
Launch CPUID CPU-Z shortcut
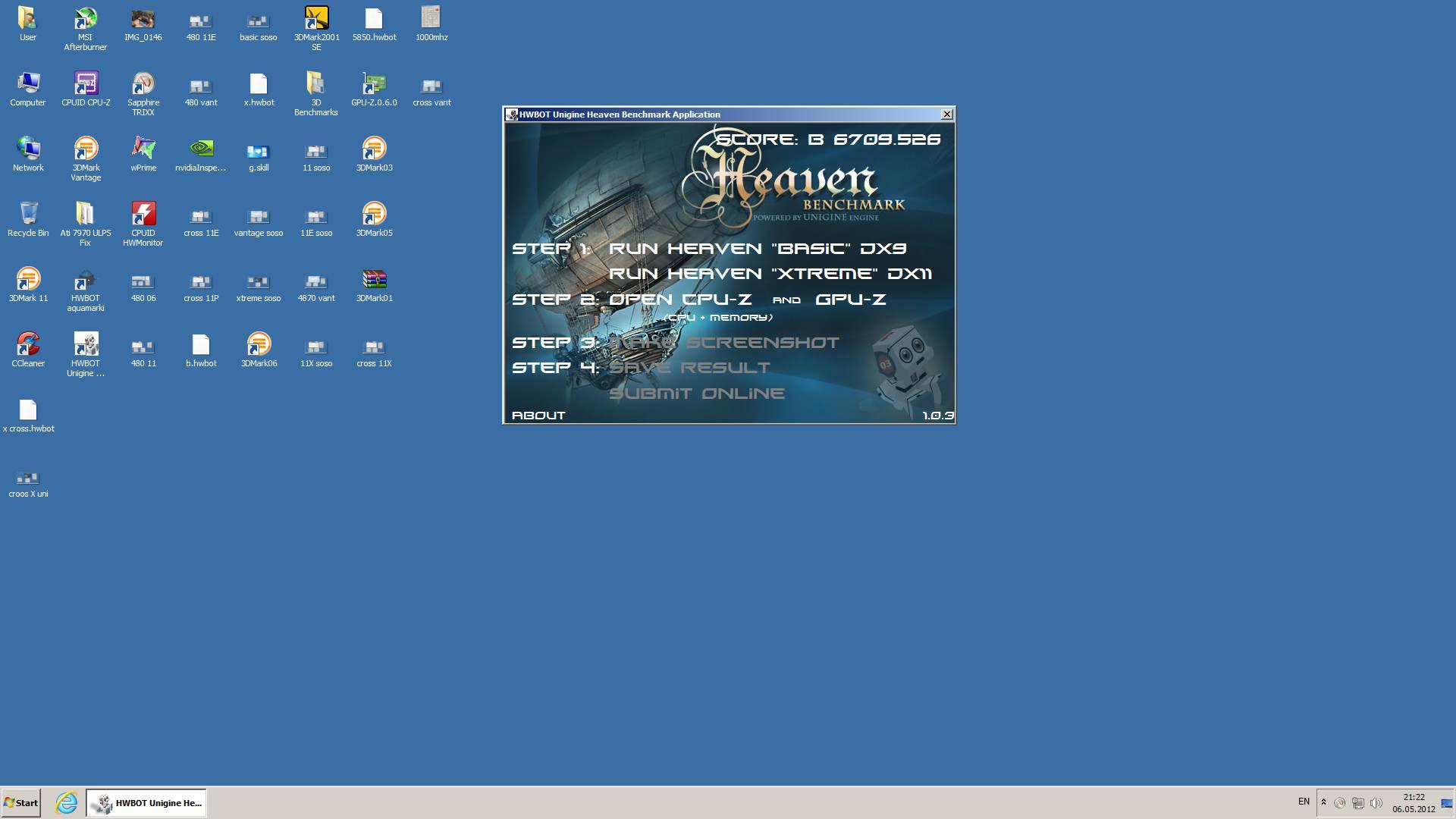click(x=86, y=89)
